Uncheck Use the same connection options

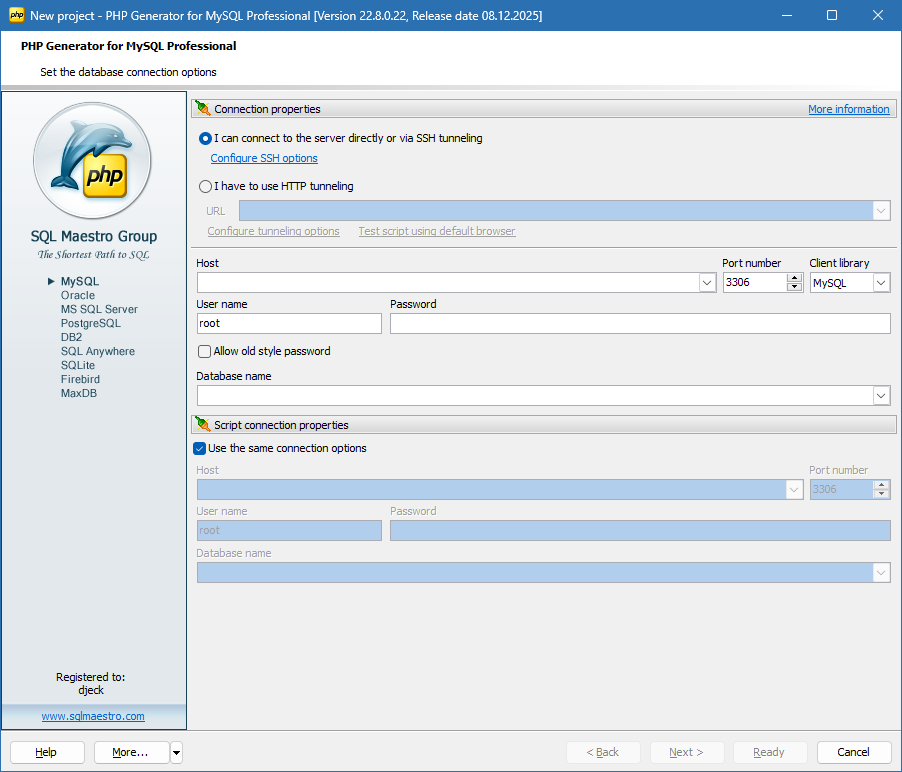pos(200,448)
